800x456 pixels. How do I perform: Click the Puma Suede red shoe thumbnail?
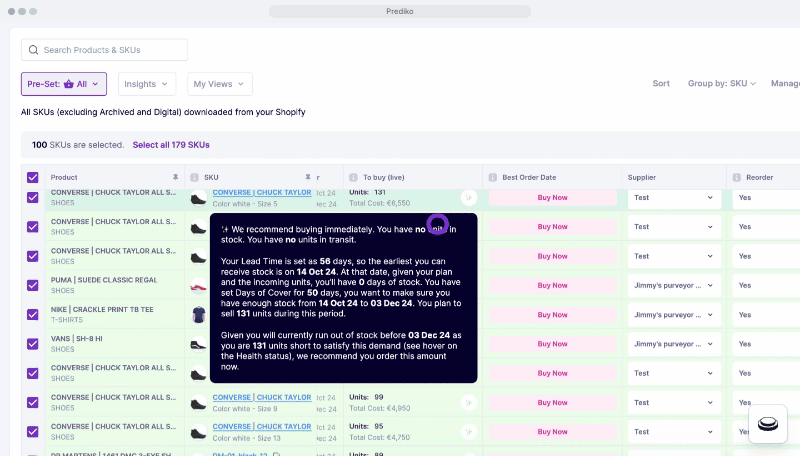coord(198,286)
